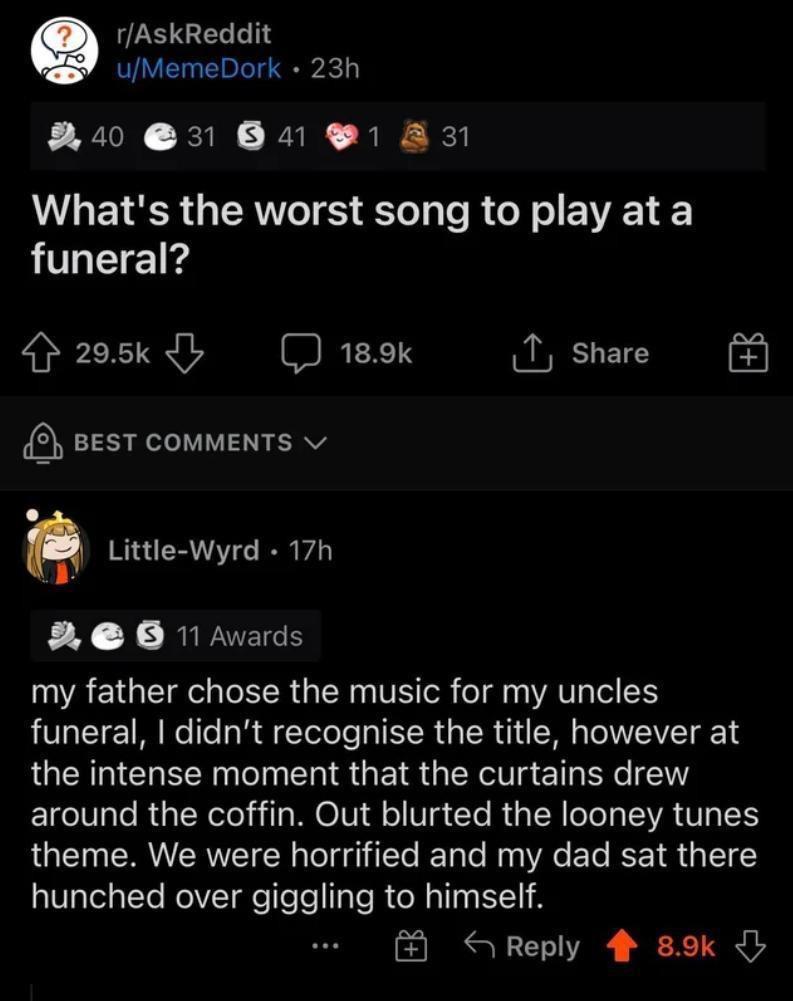The image size is (793, 1001).
Task: Open Little-Wyrd's user profile name
Action: (183, 550)
